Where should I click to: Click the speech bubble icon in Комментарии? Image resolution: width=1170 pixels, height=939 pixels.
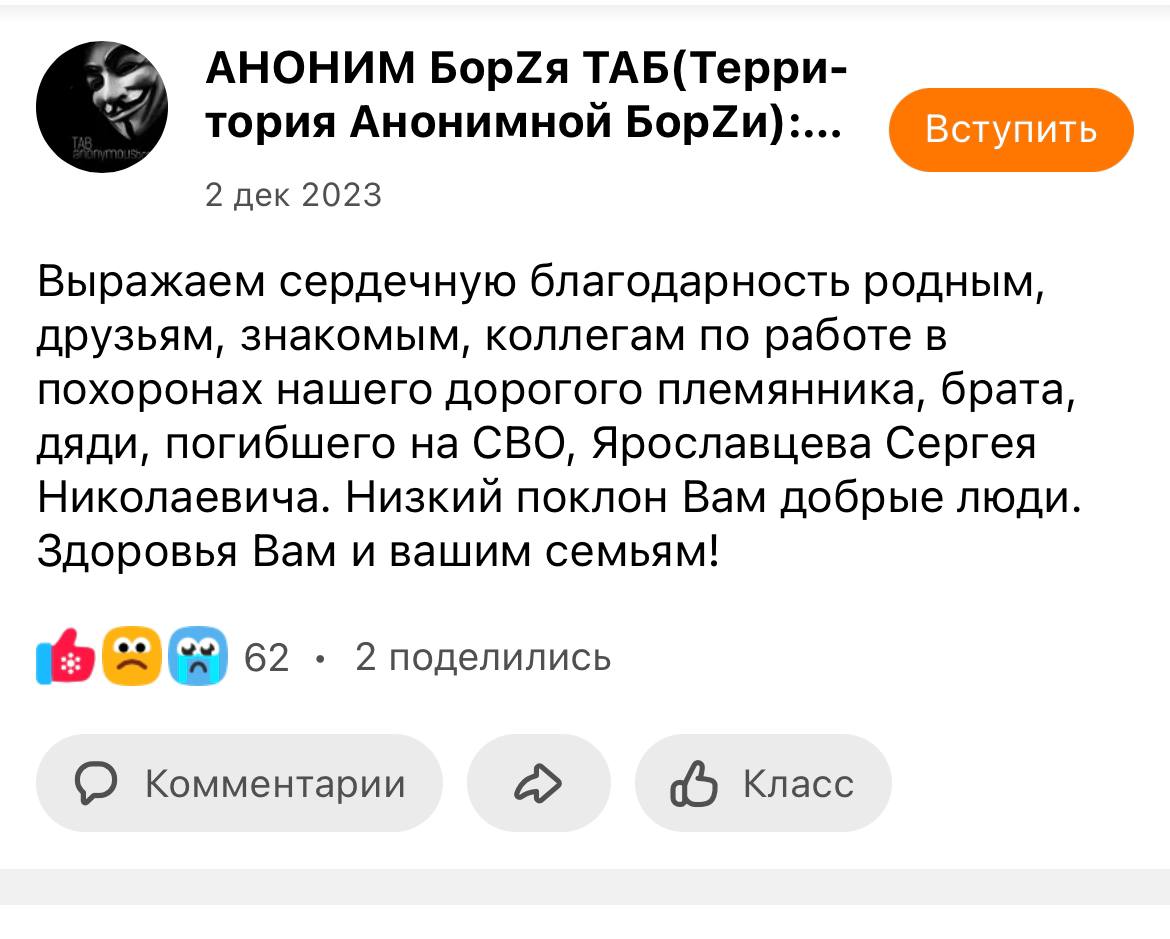point(97,784)
